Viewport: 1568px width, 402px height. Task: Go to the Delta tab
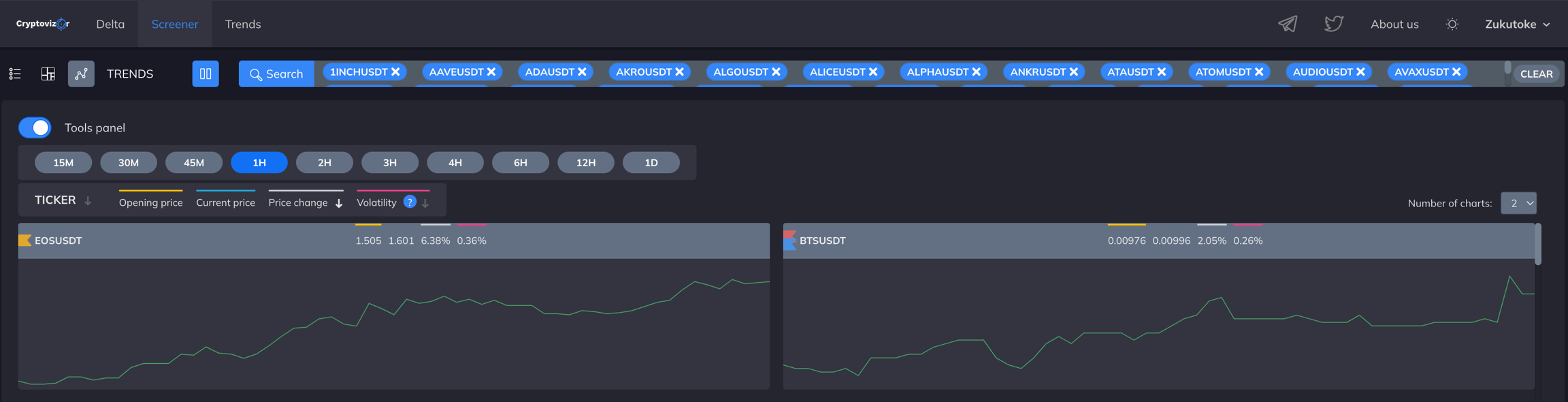tap(110, 24)
